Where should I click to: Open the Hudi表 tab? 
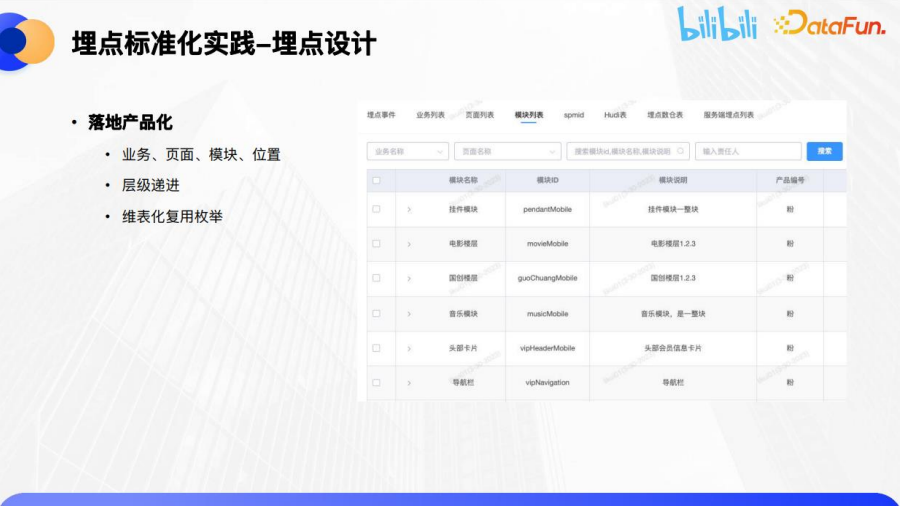615,115
